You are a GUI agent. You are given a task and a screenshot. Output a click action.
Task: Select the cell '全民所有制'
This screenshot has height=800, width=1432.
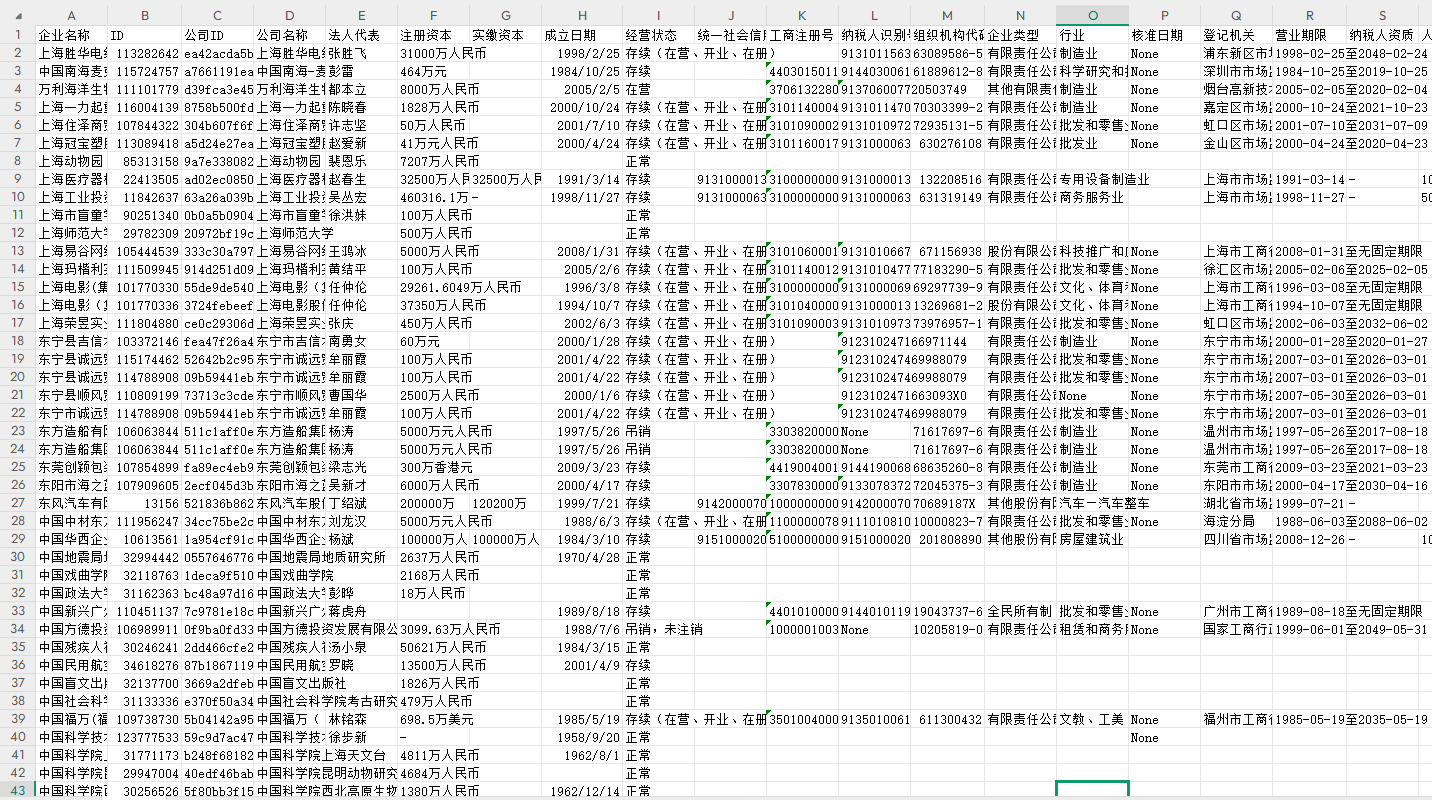pos(1020,611)
